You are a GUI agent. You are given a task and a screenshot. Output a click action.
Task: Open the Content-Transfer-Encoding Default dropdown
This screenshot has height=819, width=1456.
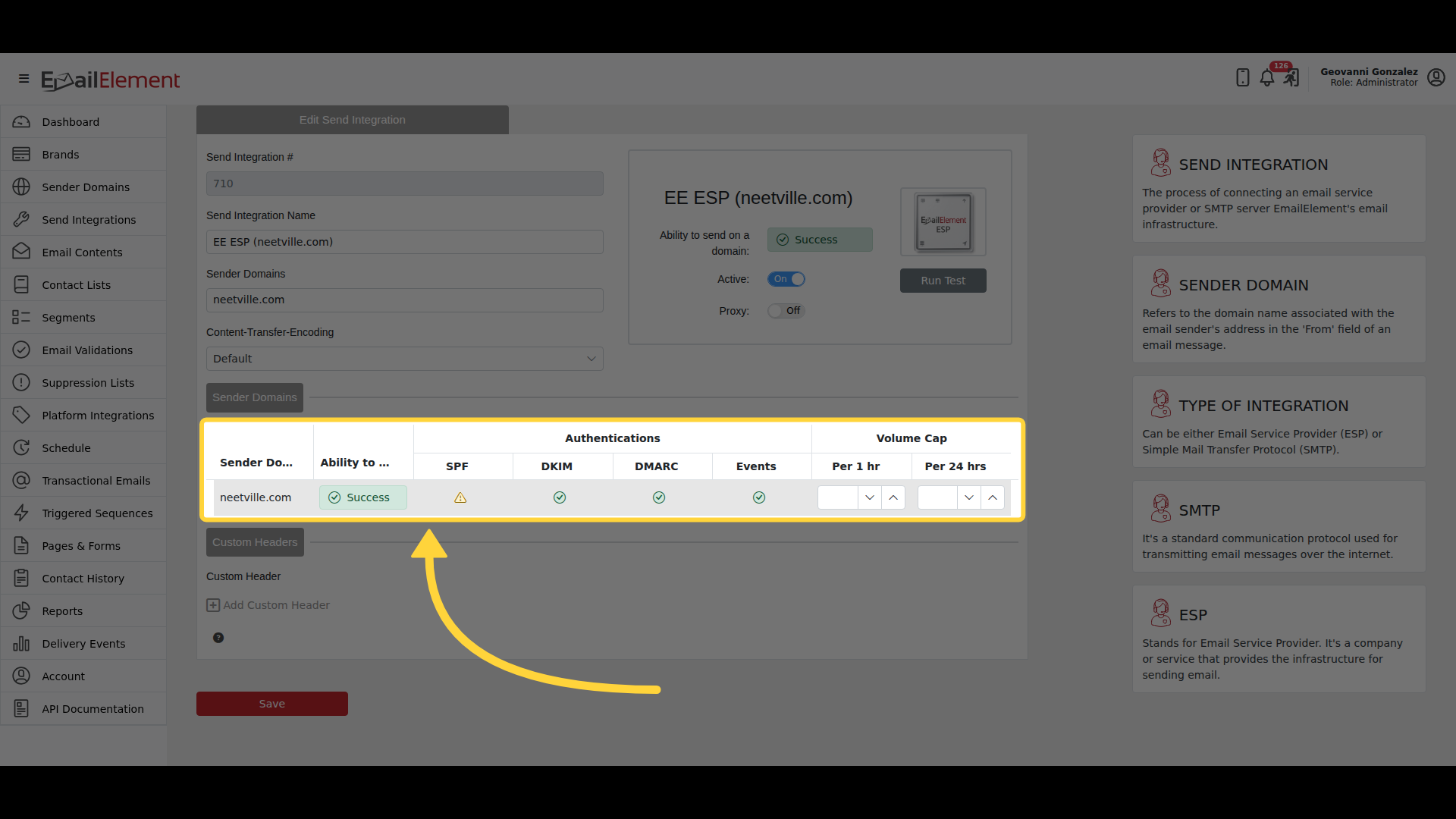point(405,359)
